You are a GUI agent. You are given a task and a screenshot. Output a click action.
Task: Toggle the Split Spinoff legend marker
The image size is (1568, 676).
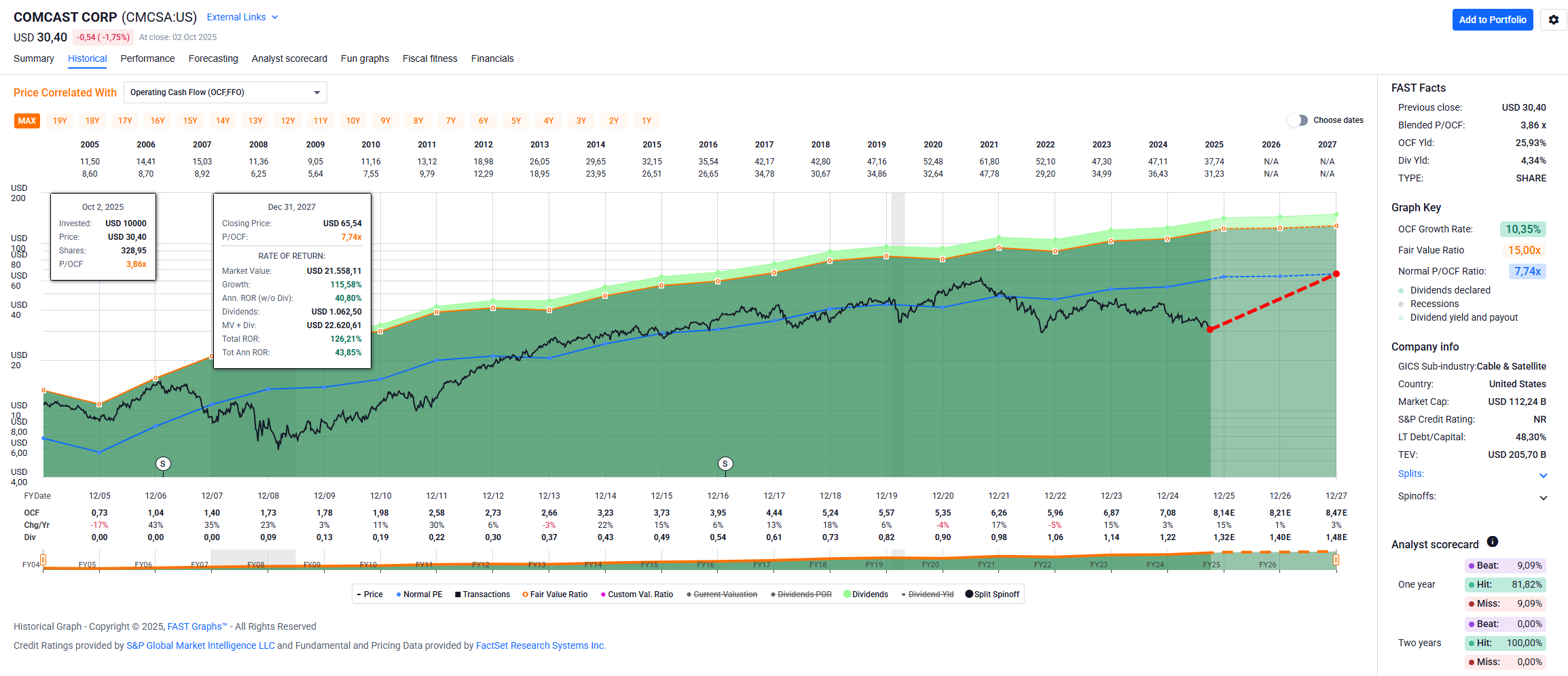[x=969, y=594]
